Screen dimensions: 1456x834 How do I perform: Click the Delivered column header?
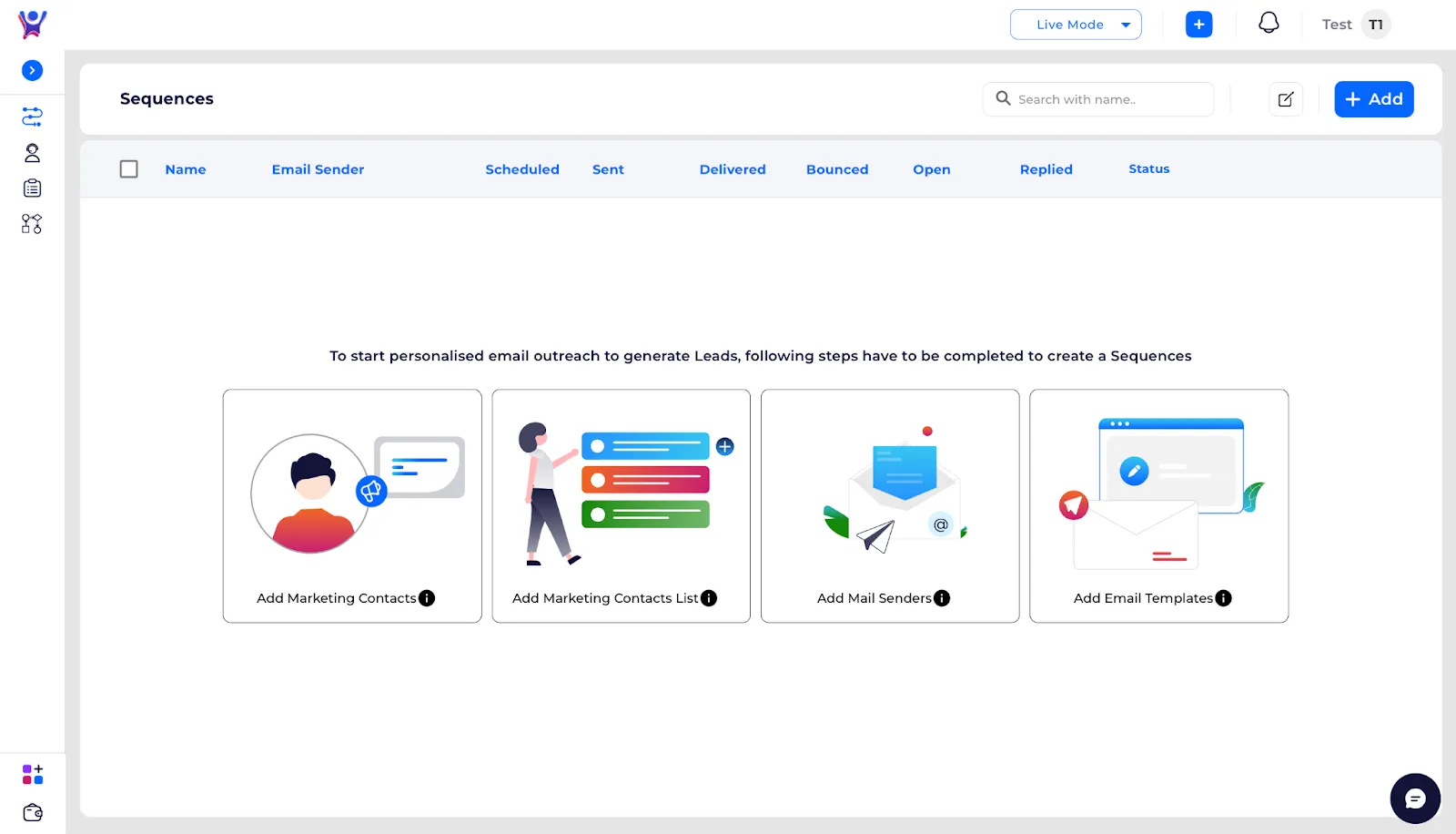[x=733, y=169]
